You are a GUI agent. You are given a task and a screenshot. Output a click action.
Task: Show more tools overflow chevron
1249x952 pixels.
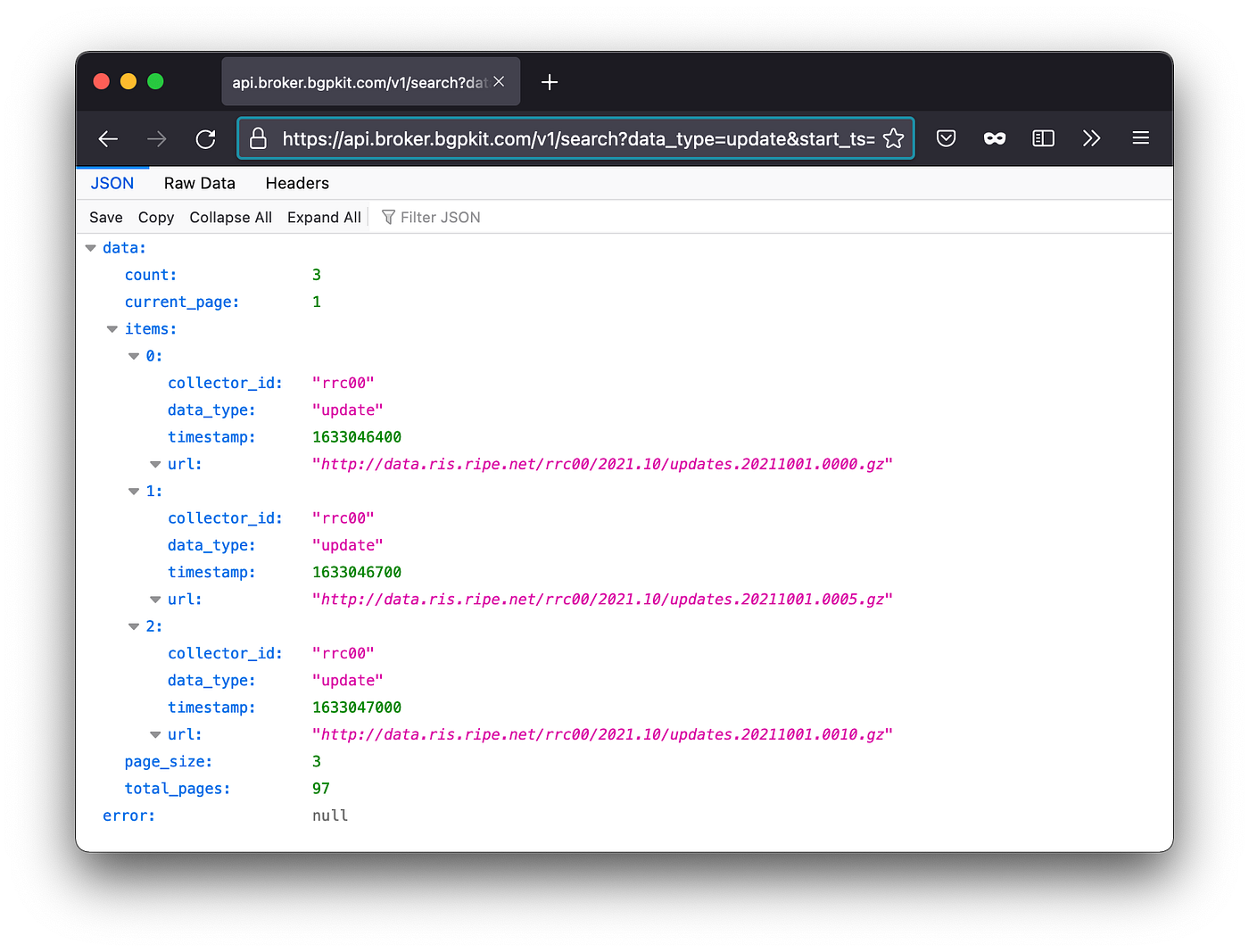tap(1091, 138)
